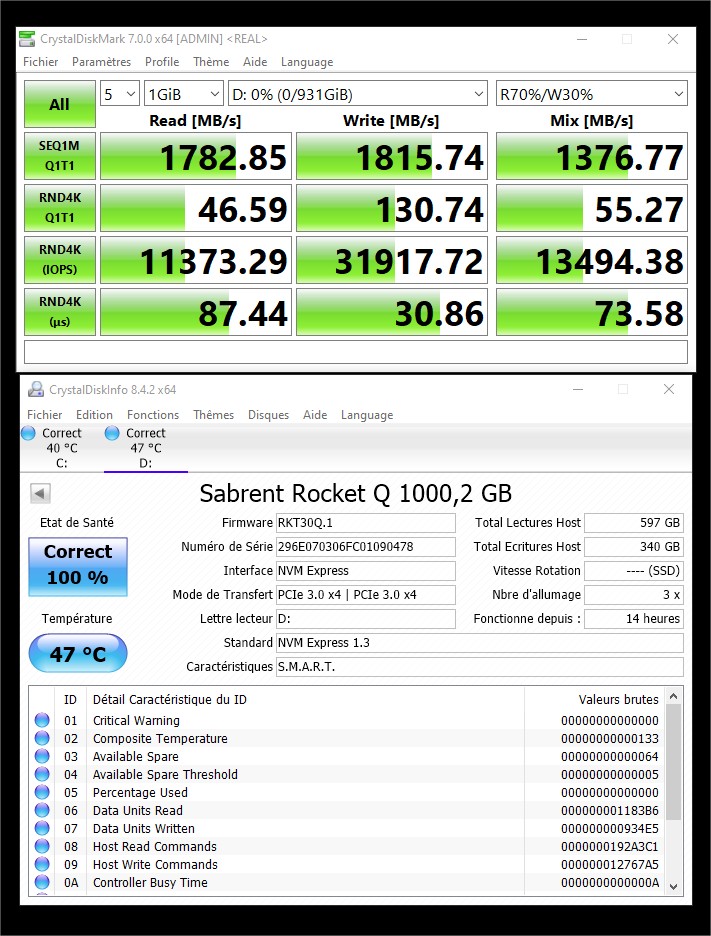The image size is (711, 936).
Task: Click the transfer mode field PCIe 3.0 x4
Action: point(365,595)
